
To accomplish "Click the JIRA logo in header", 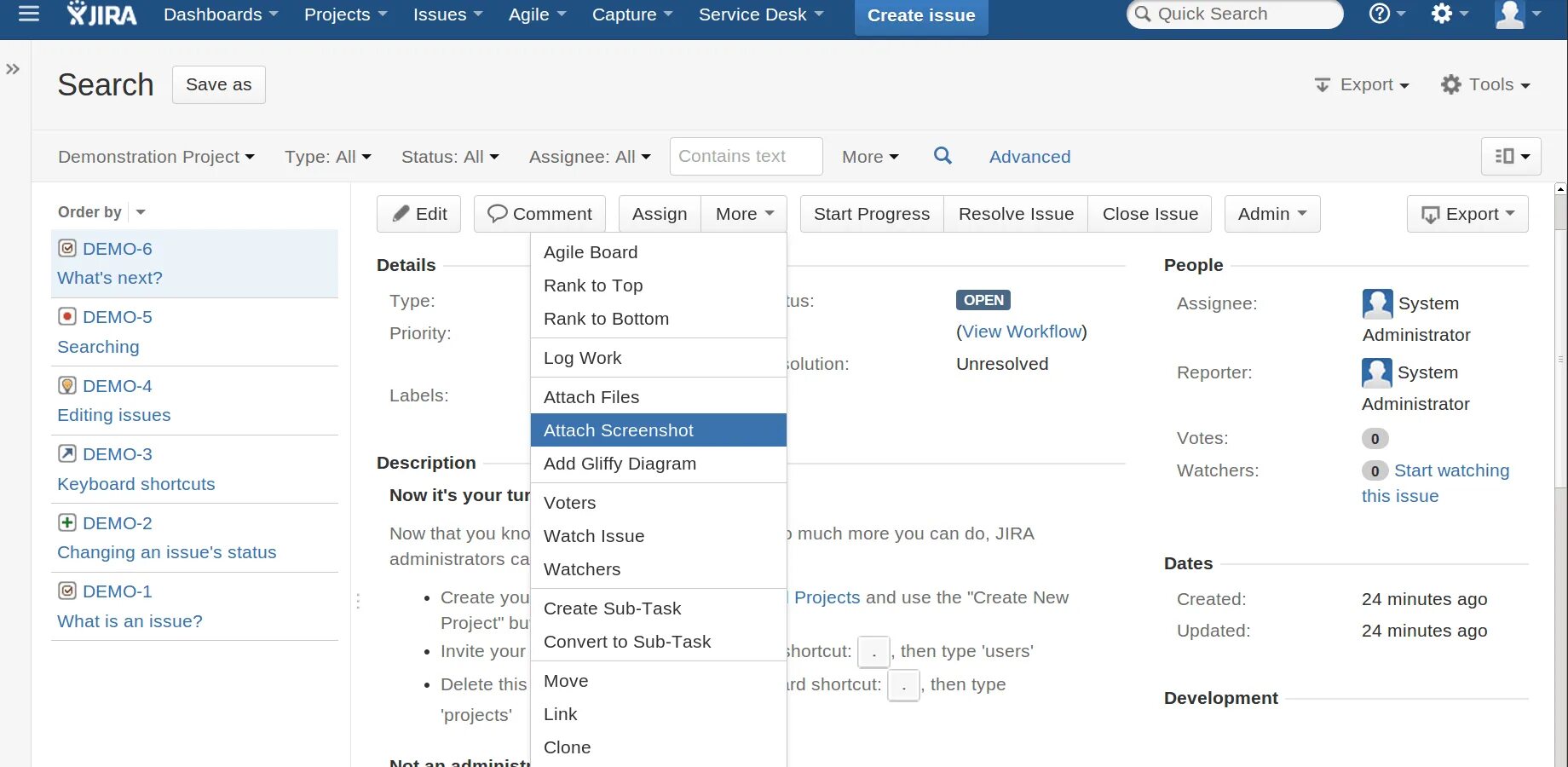I will tap(101, 14).
